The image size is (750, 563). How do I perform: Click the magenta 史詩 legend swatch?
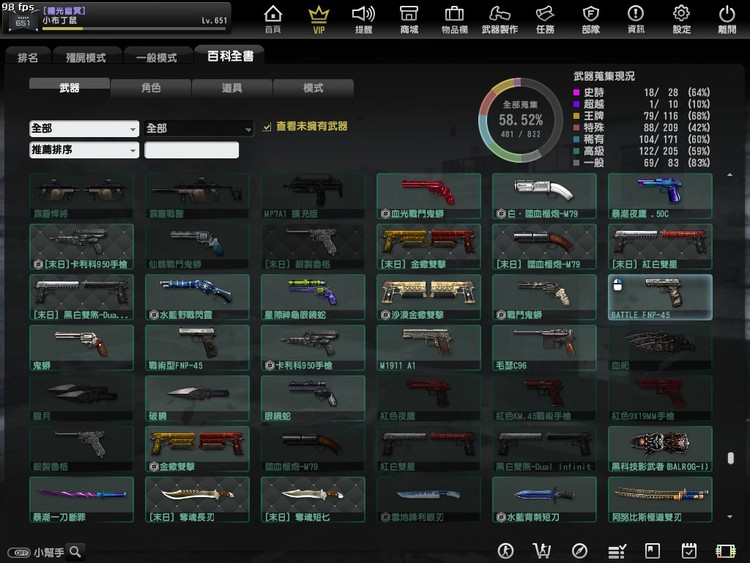point(576,92)
